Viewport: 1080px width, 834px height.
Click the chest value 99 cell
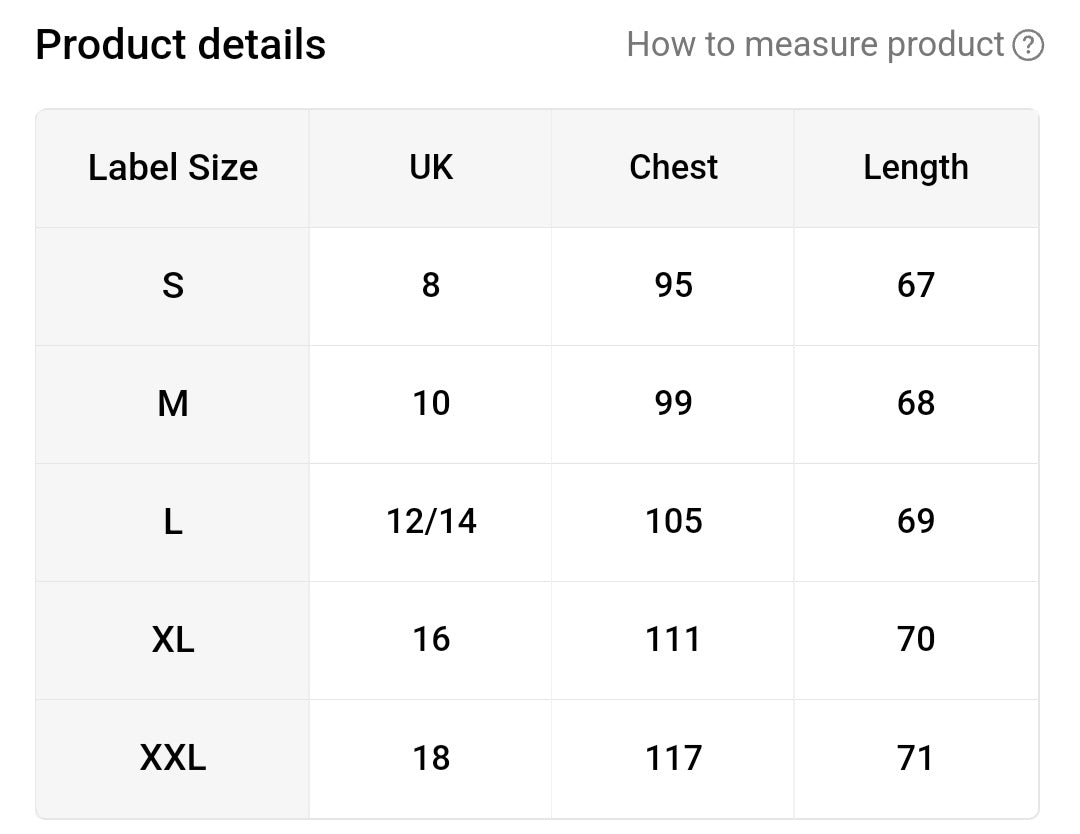[x=673, y=404]
